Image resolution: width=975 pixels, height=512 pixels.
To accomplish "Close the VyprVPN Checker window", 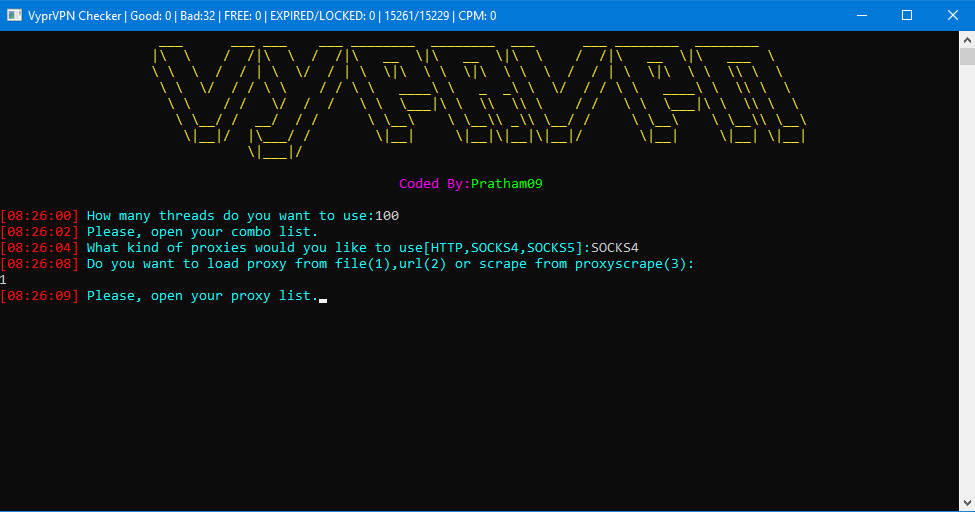I will point(953,16).
